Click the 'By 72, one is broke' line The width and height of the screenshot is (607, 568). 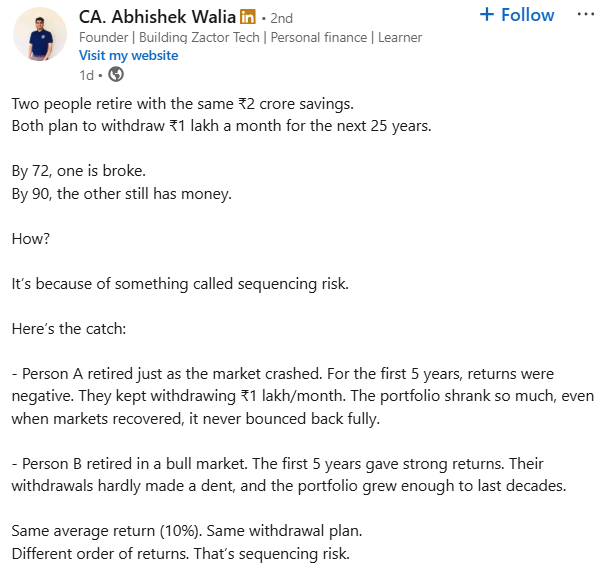pos(79,171)
